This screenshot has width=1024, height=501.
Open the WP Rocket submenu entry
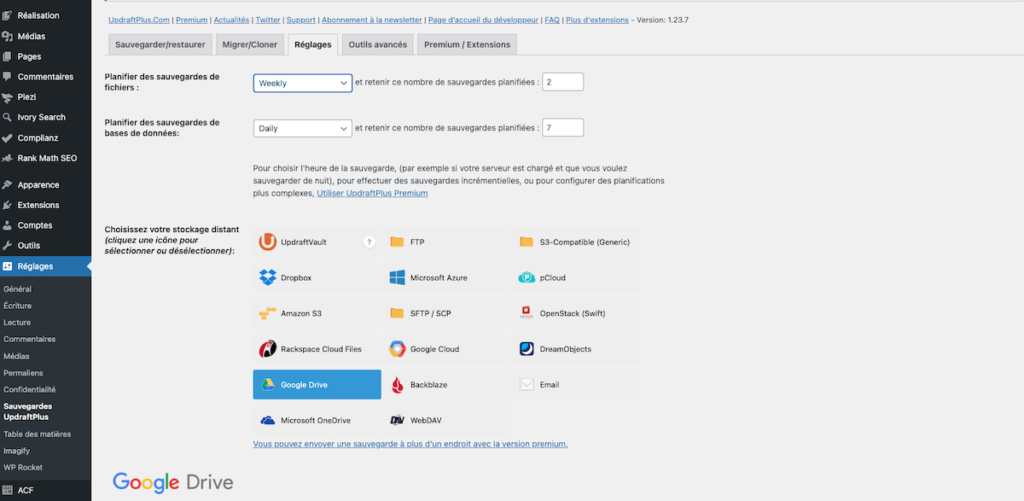coord(23,467)
